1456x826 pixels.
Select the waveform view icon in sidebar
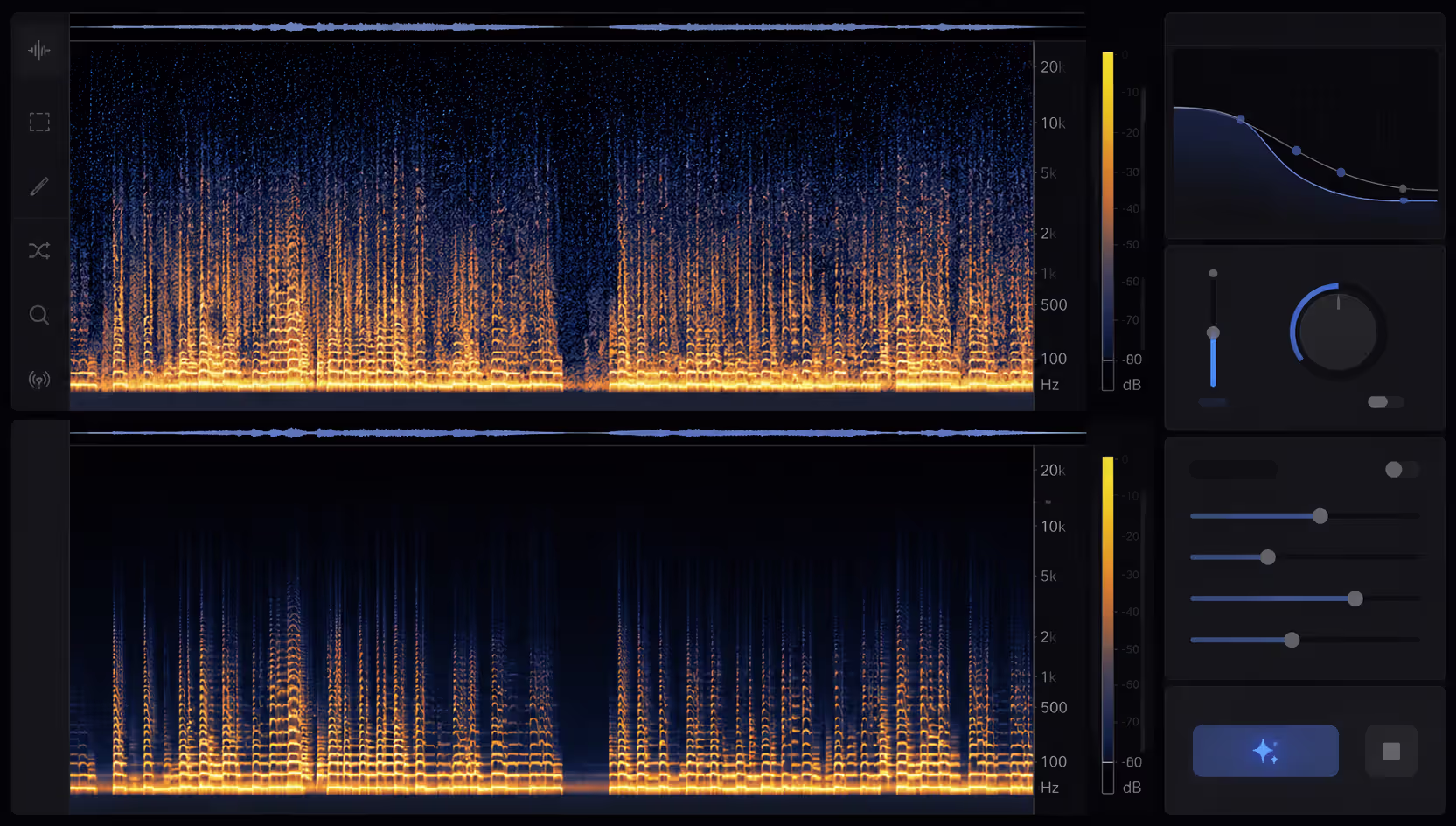(38, 51)
